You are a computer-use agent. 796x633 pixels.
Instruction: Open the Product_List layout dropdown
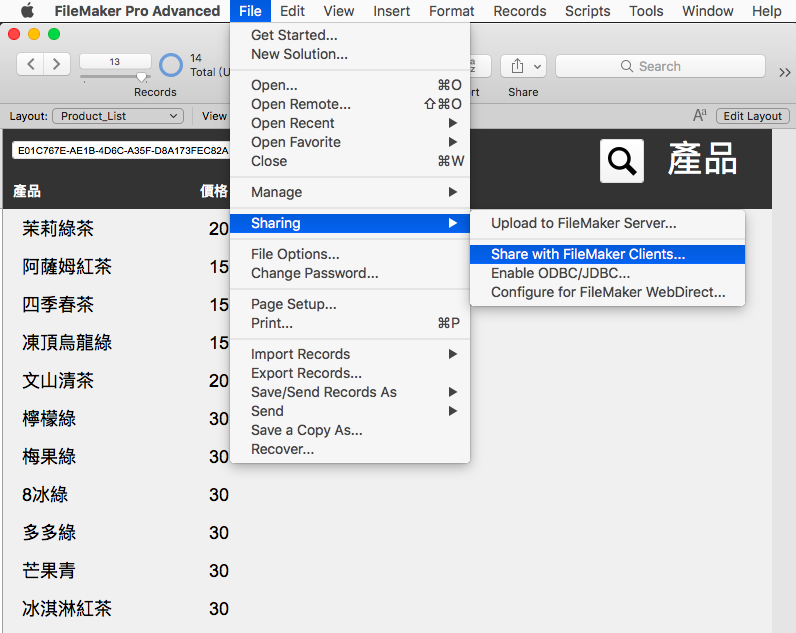tap(118, 116)
